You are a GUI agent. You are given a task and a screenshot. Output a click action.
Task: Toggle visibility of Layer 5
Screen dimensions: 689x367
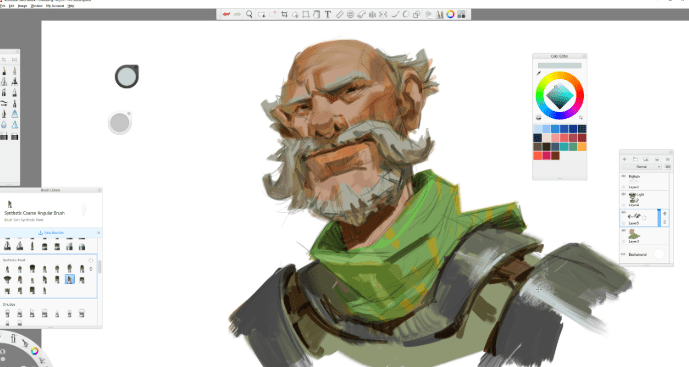pos(624,213)
